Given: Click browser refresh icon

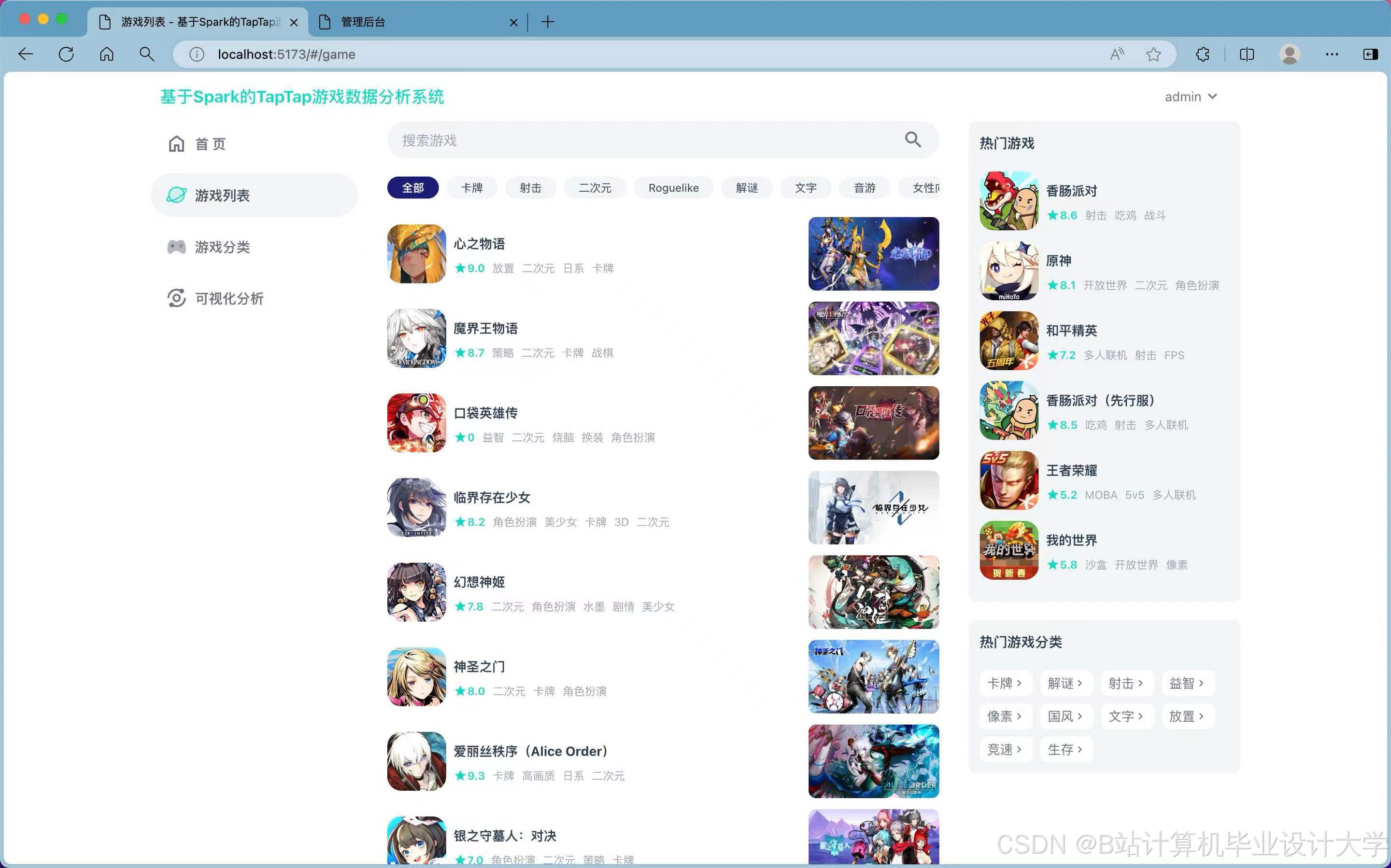Looking at the screenshot, I should click(67, 55).
